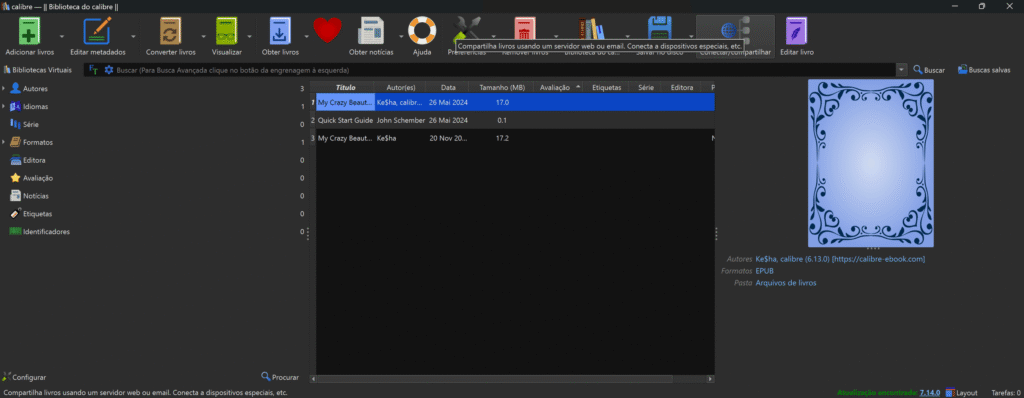Select the 17.2 MB My Crazy Beautiful row
This screenshot has width=1024, height=398.
point(512,138)
